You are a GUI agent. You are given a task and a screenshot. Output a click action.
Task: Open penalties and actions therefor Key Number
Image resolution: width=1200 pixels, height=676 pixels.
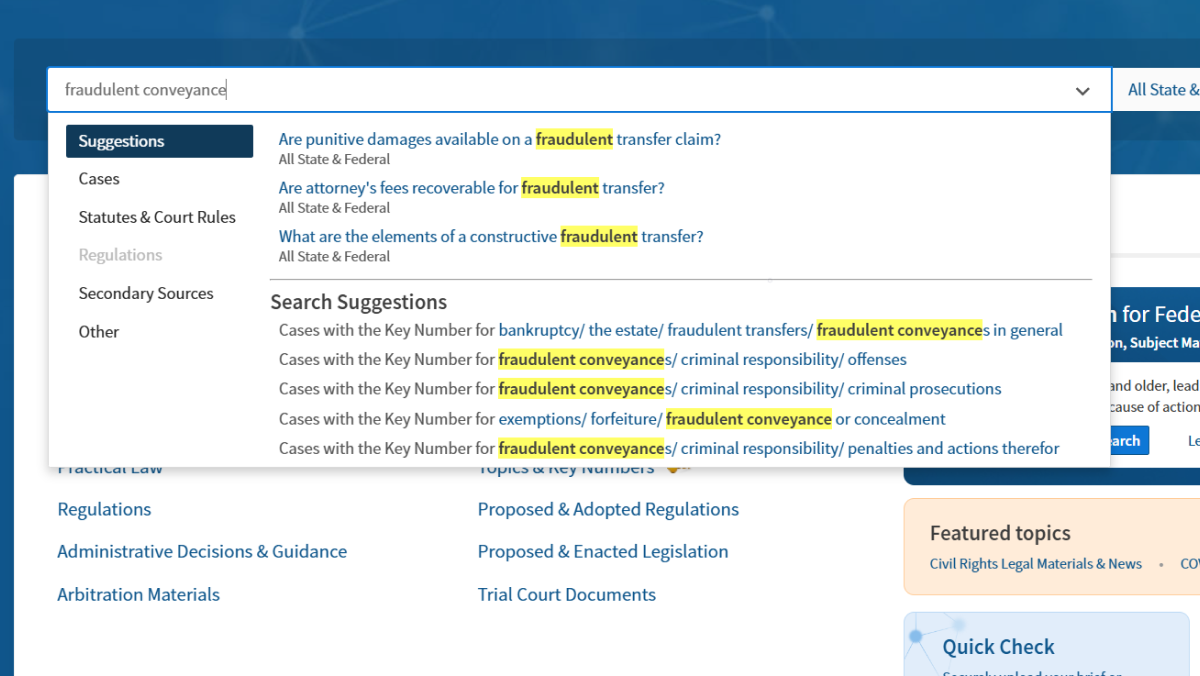(778, 448)
